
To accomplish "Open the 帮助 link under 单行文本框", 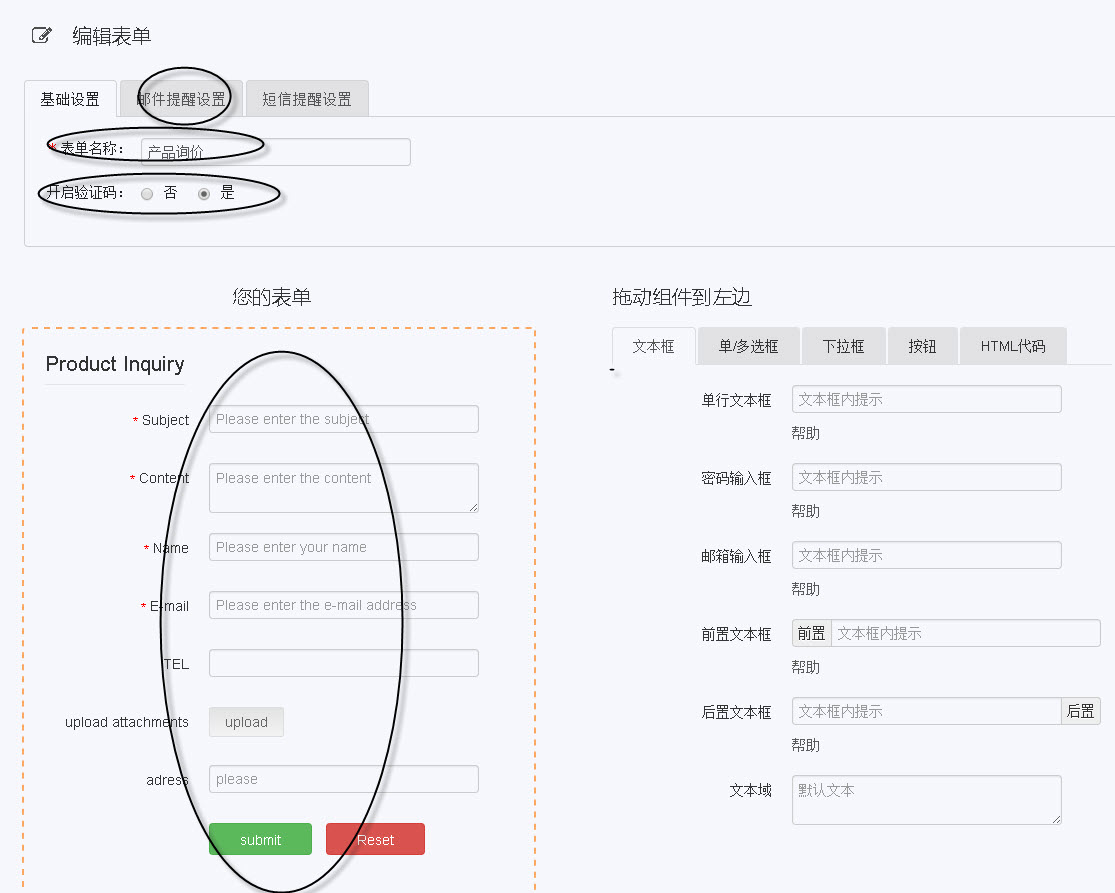I will (x=803, y=433).
